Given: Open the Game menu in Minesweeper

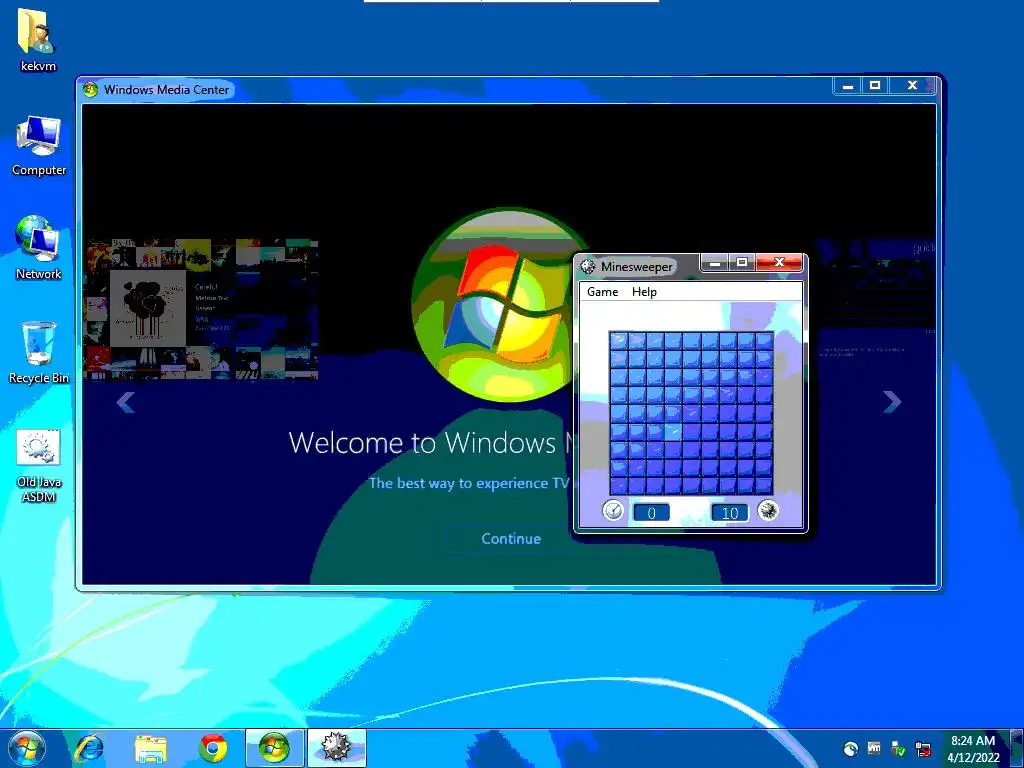Looking at the screenshot, I should tap(602, 292).
